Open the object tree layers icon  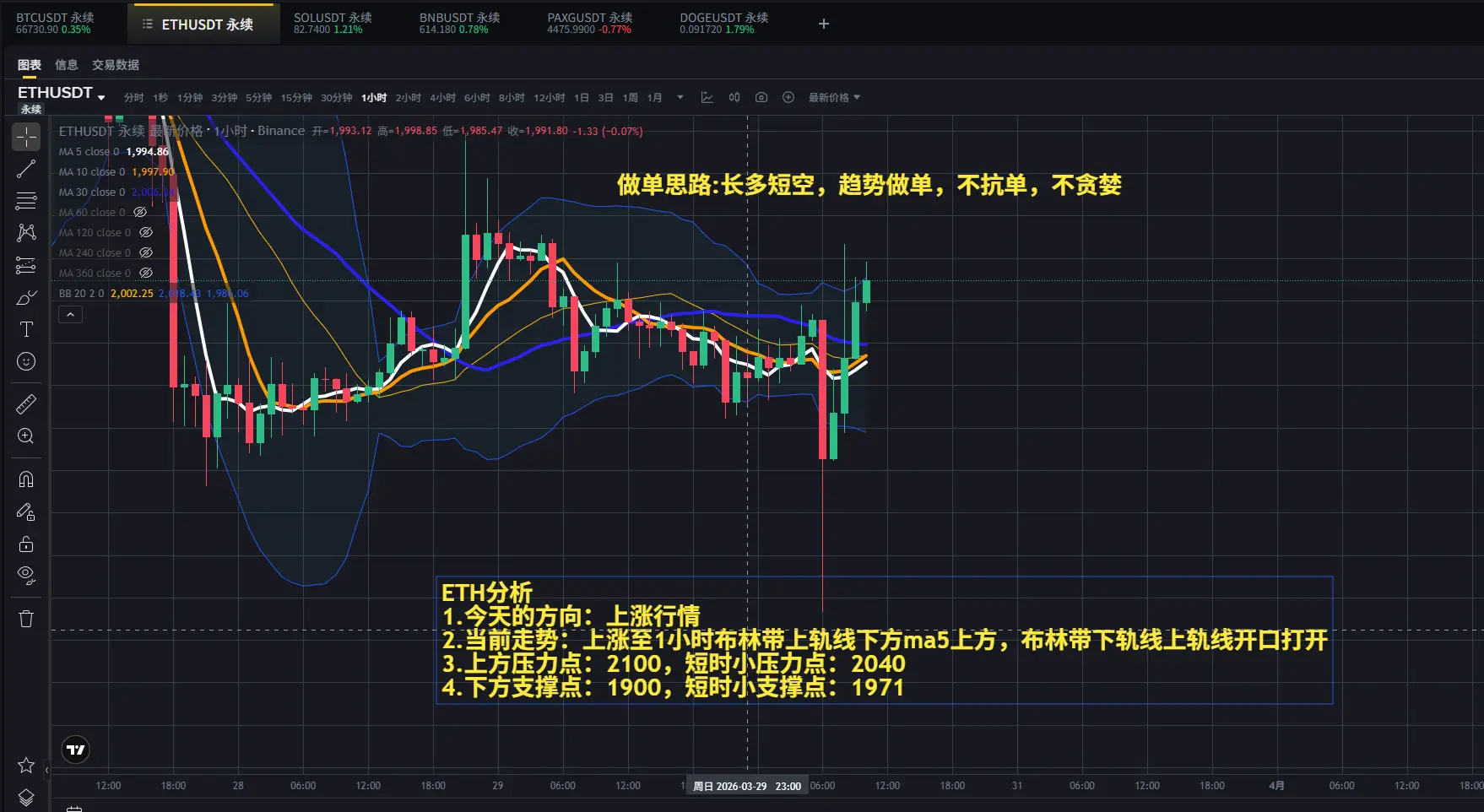(x=26, y=798)
